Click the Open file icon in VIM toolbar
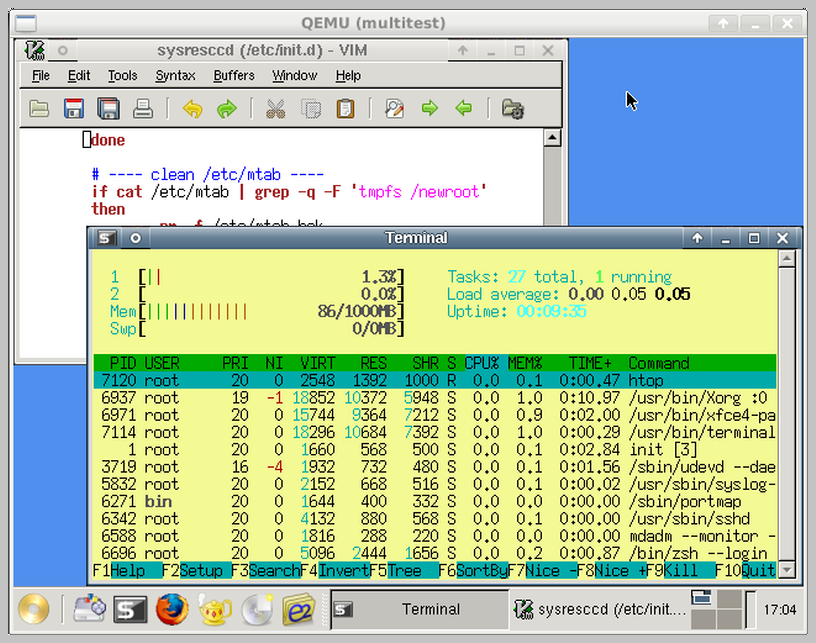Viewport: 816px width, 643px height. [x=39, y=109]
